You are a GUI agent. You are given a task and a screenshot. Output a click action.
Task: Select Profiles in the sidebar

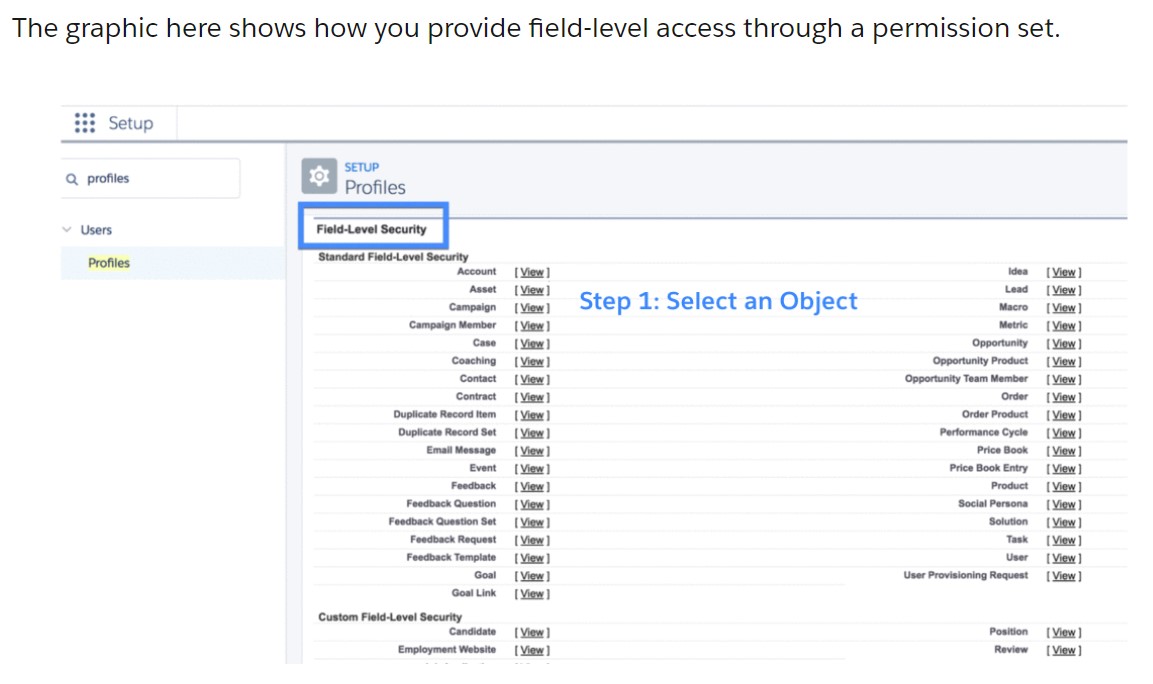pos(109,263)
